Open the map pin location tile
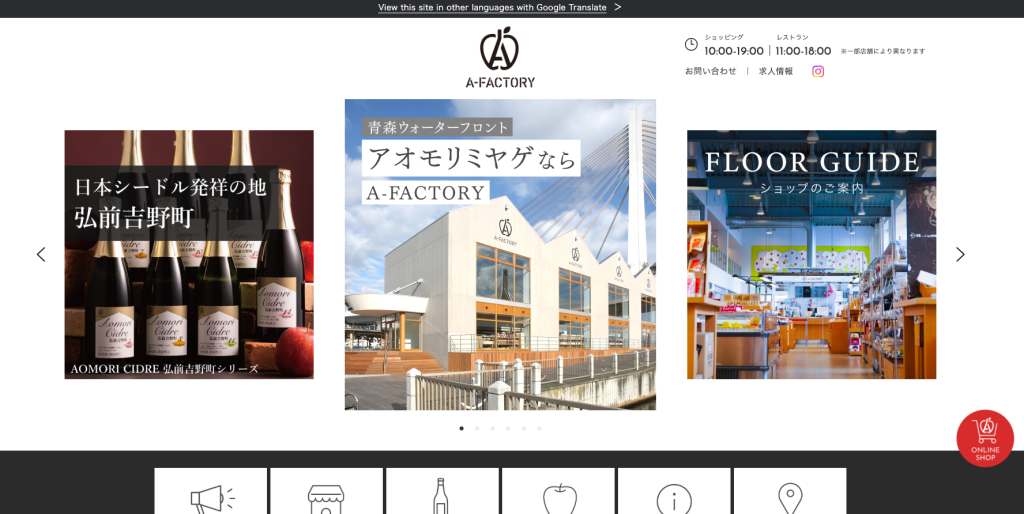 click(790, 491)
